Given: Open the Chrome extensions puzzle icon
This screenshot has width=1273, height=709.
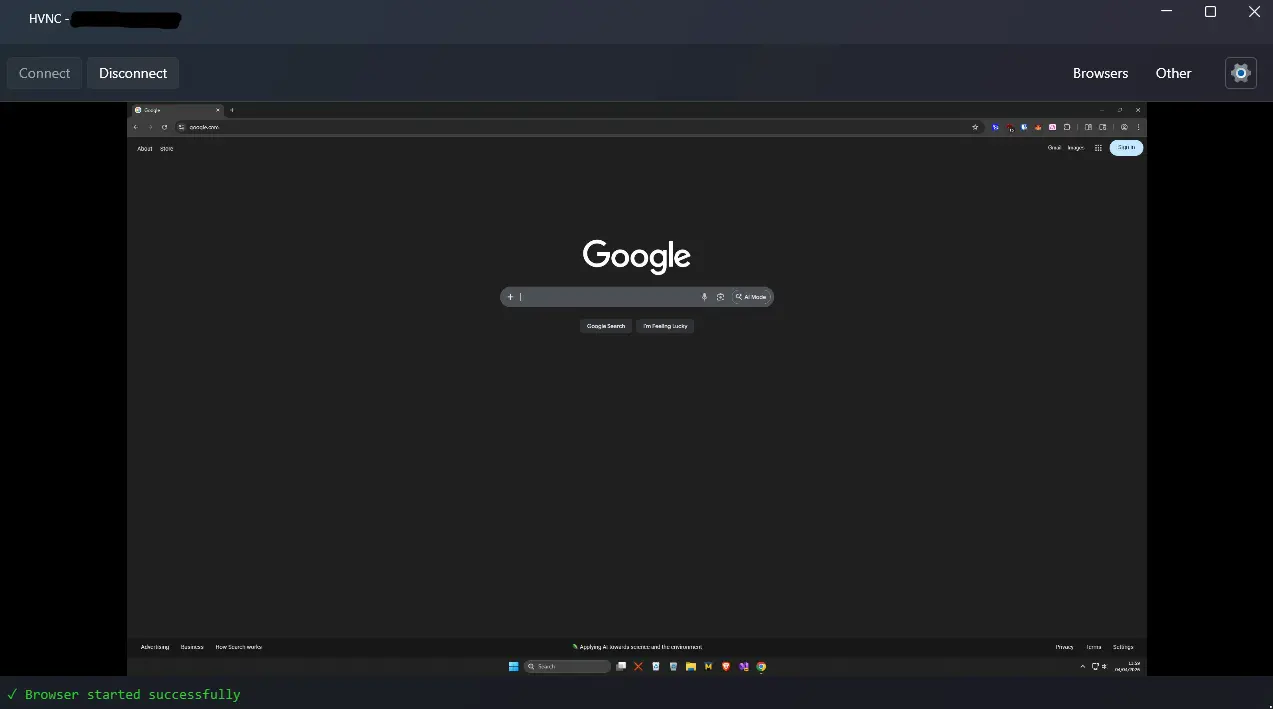Looking at the screenshot, I should point(1067,127).
